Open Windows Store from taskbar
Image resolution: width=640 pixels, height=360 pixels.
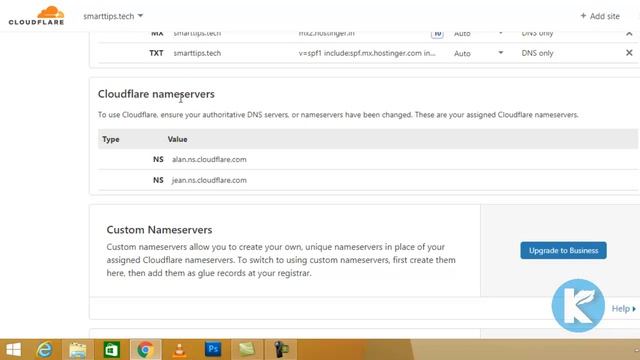click(111, 350)
